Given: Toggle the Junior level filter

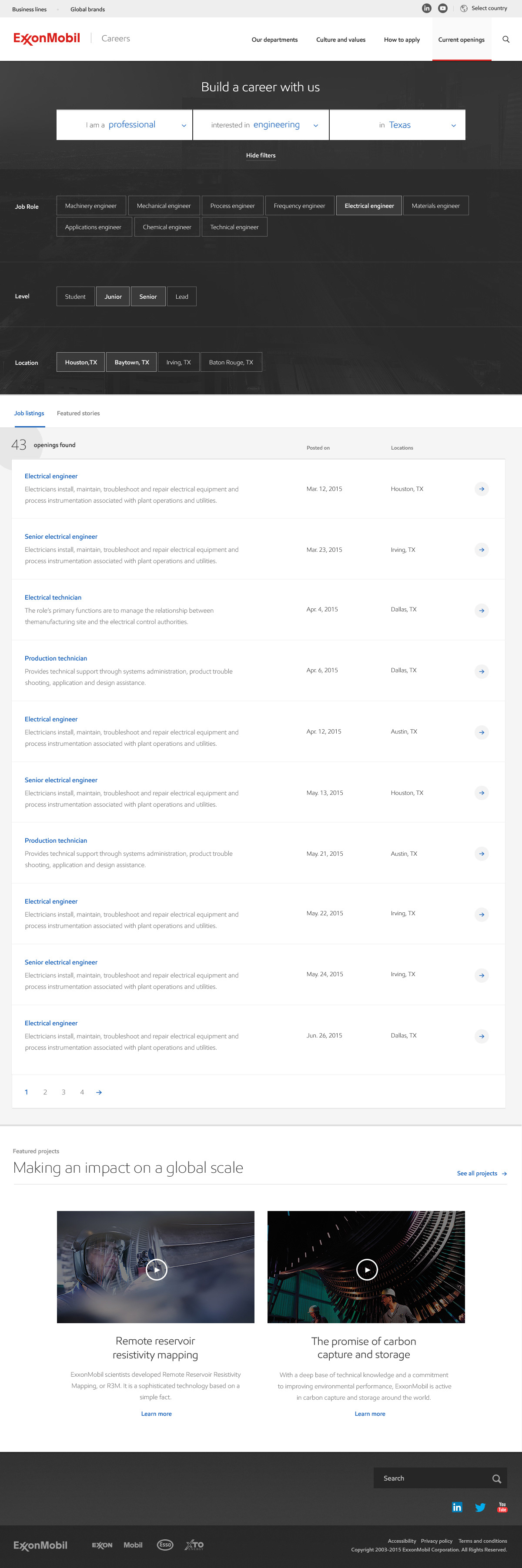Looking at the screenshot, I should tap(113, 297).
